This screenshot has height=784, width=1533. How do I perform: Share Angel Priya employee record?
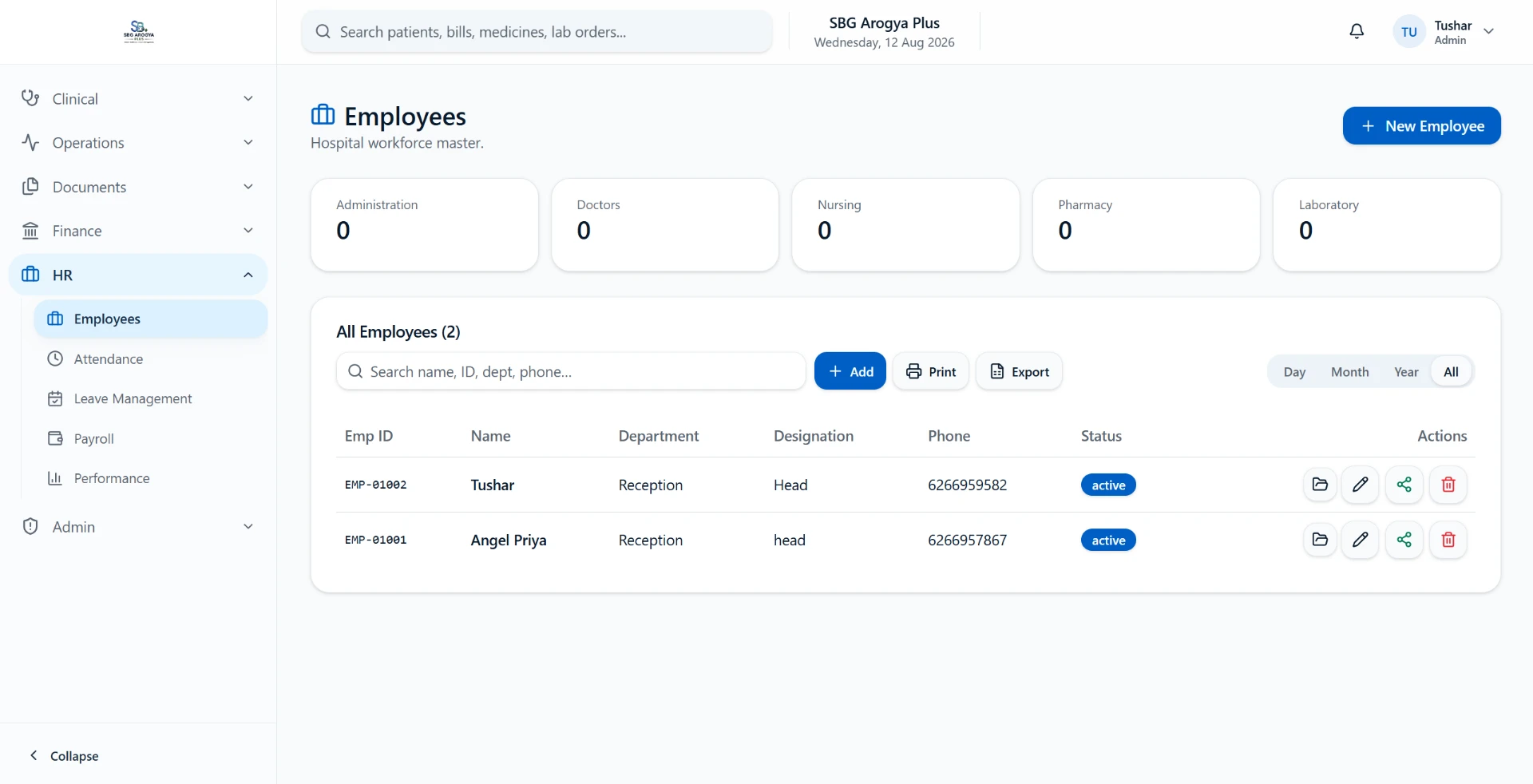(1404, 540)
